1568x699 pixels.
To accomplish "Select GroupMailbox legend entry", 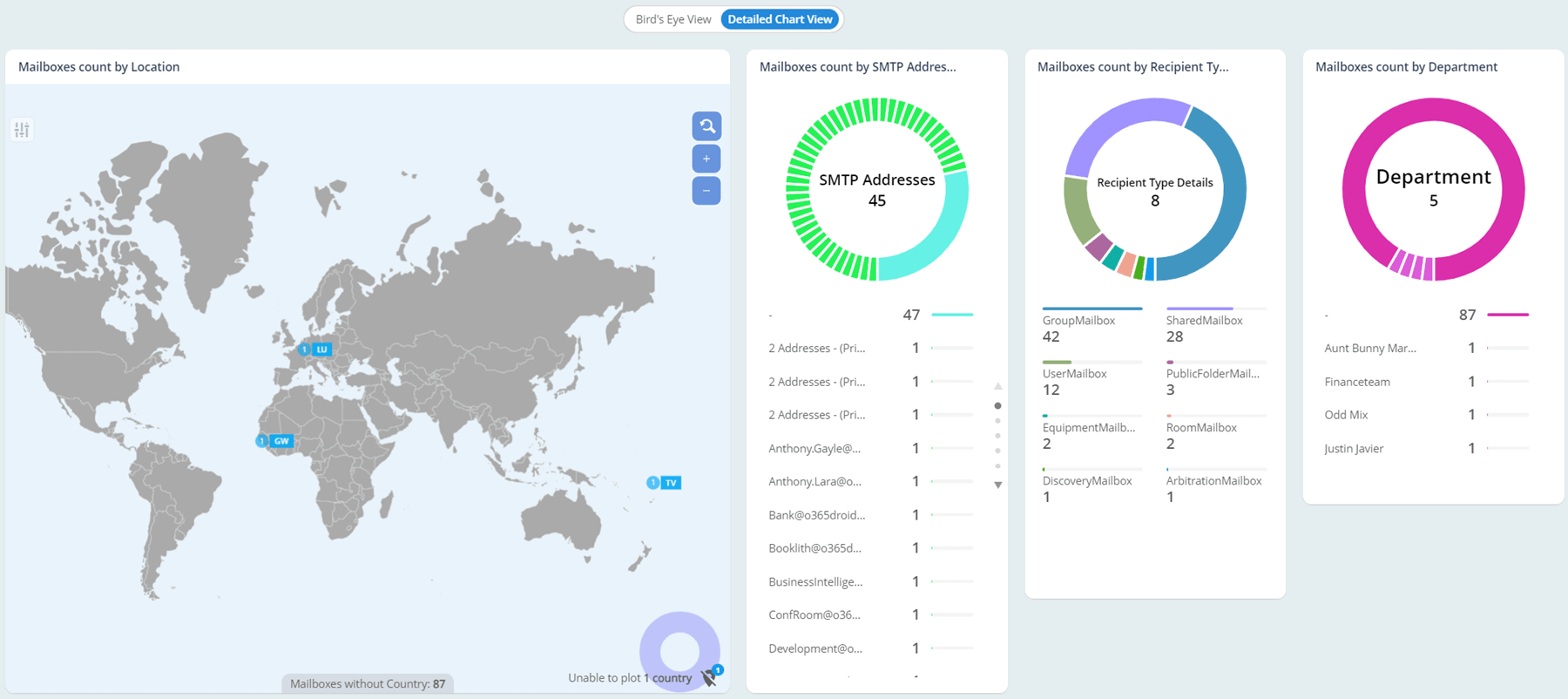I will pos(1092,326).
